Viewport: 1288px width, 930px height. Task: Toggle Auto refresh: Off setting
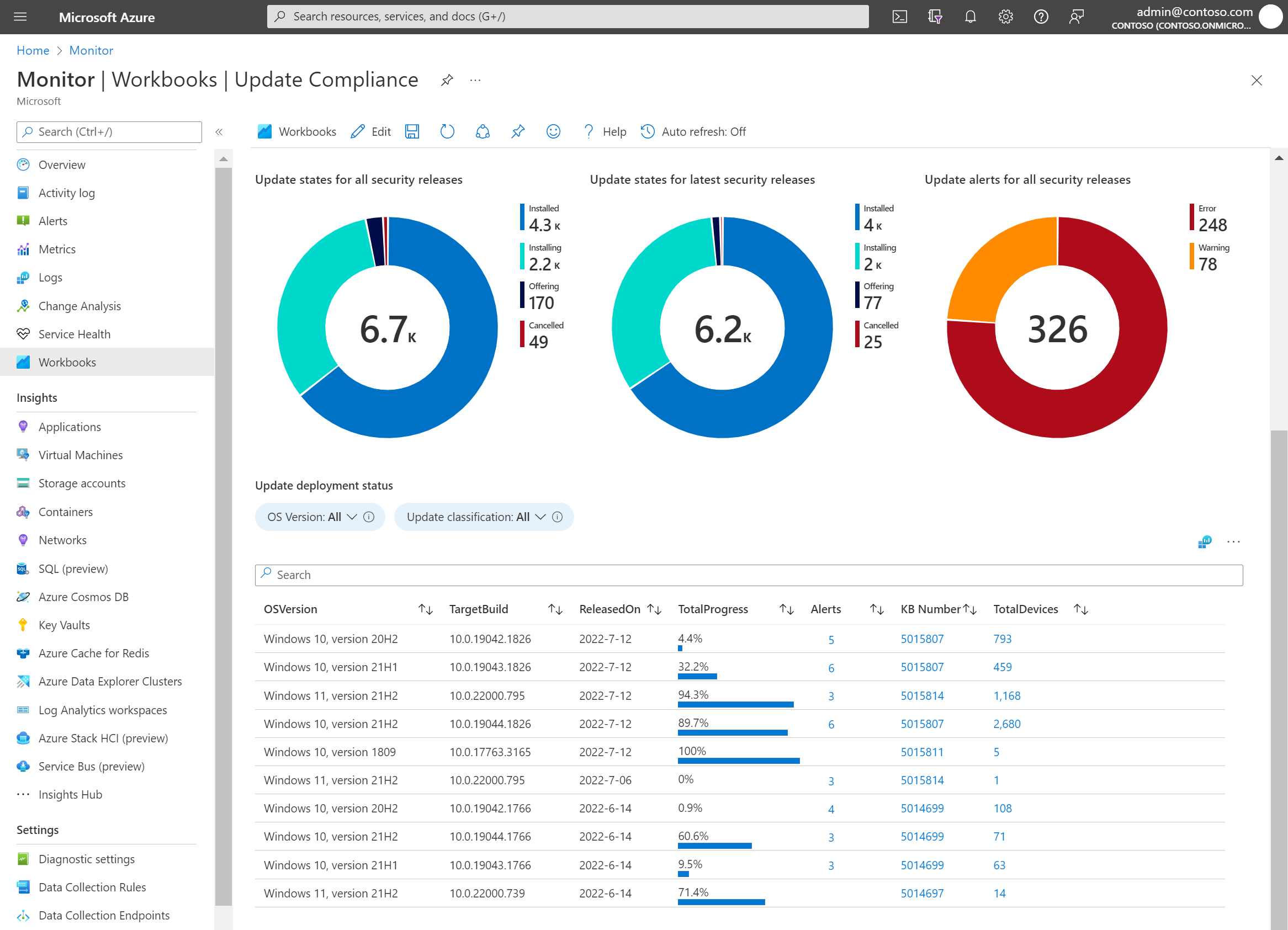[x=693, y=132]
